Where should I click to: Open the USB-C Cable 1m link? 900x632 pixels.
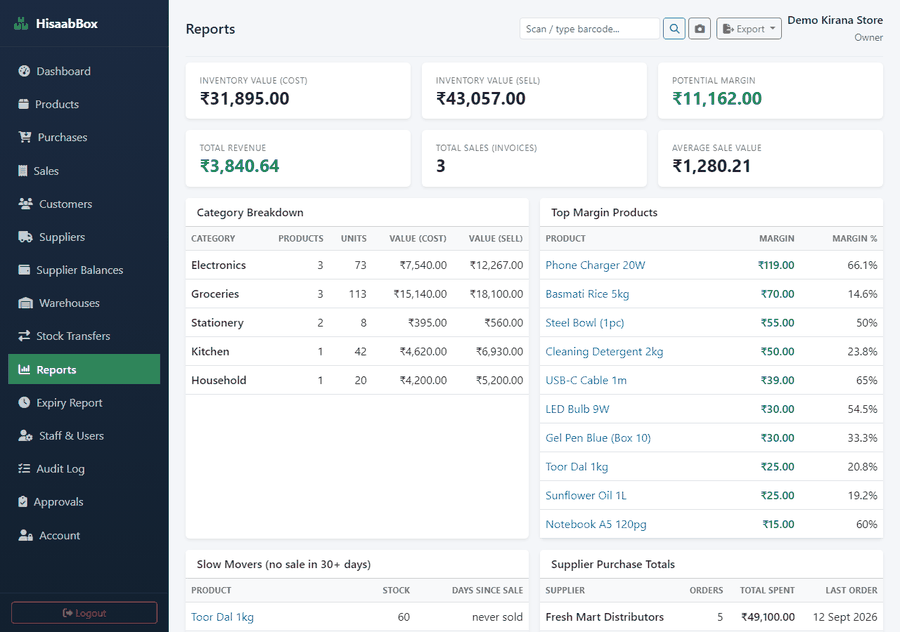pos(586,380)
